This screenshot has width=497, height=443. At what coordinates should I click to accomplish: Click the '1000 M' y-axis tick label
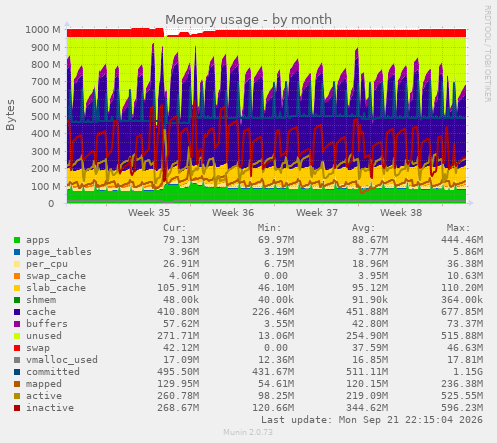[x=43, y=30]
